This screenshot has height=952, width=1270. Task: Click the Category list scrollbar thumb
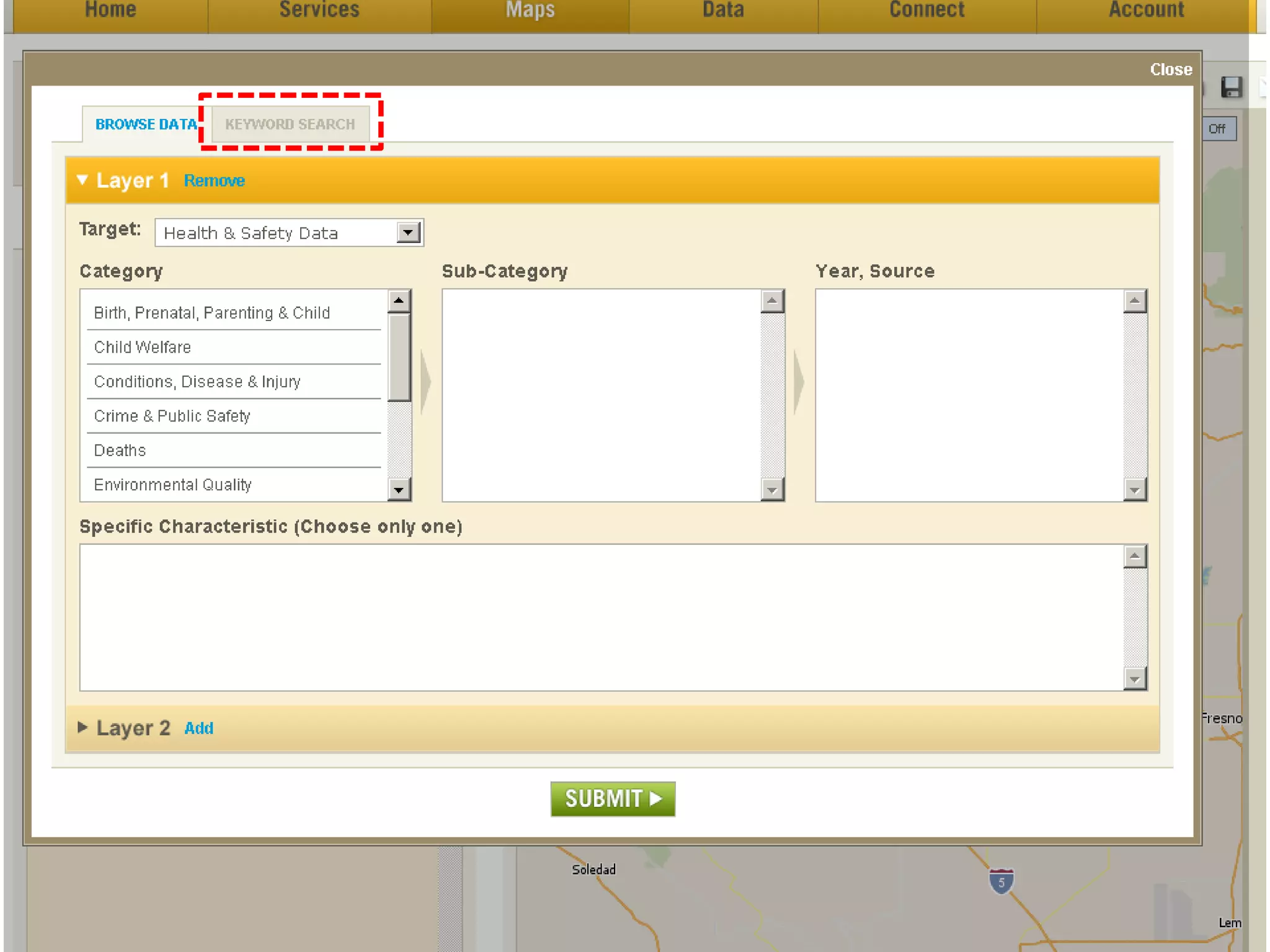(399, 356)
